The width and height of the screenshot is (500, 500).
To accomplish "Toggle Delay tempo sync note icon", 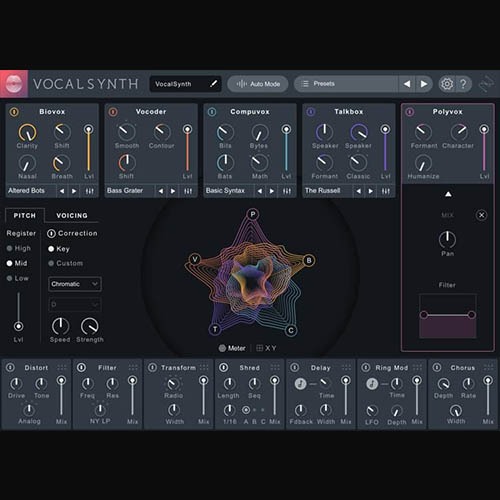I will [300, 384].
